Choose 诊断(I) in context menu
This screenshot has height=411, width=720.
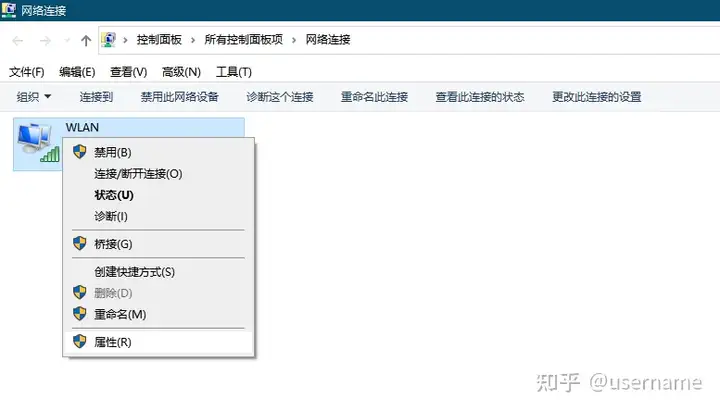point(159,216)
